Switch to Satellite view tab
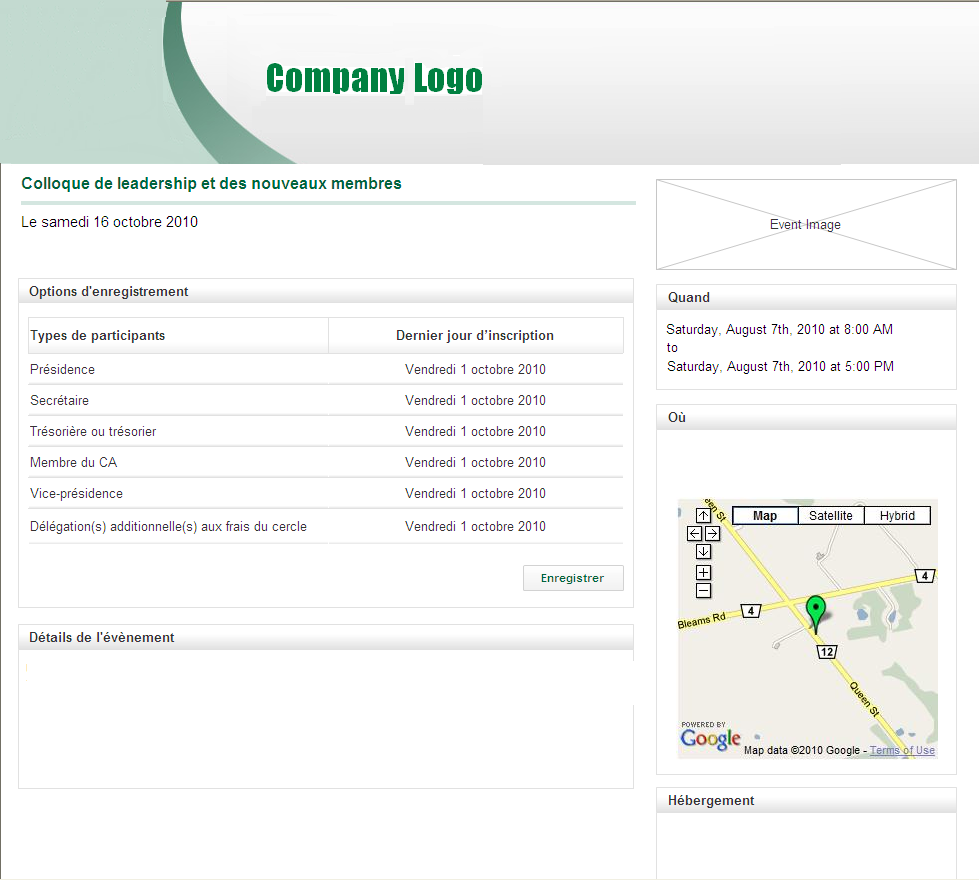Screen dimensions: 979x881 831,516
